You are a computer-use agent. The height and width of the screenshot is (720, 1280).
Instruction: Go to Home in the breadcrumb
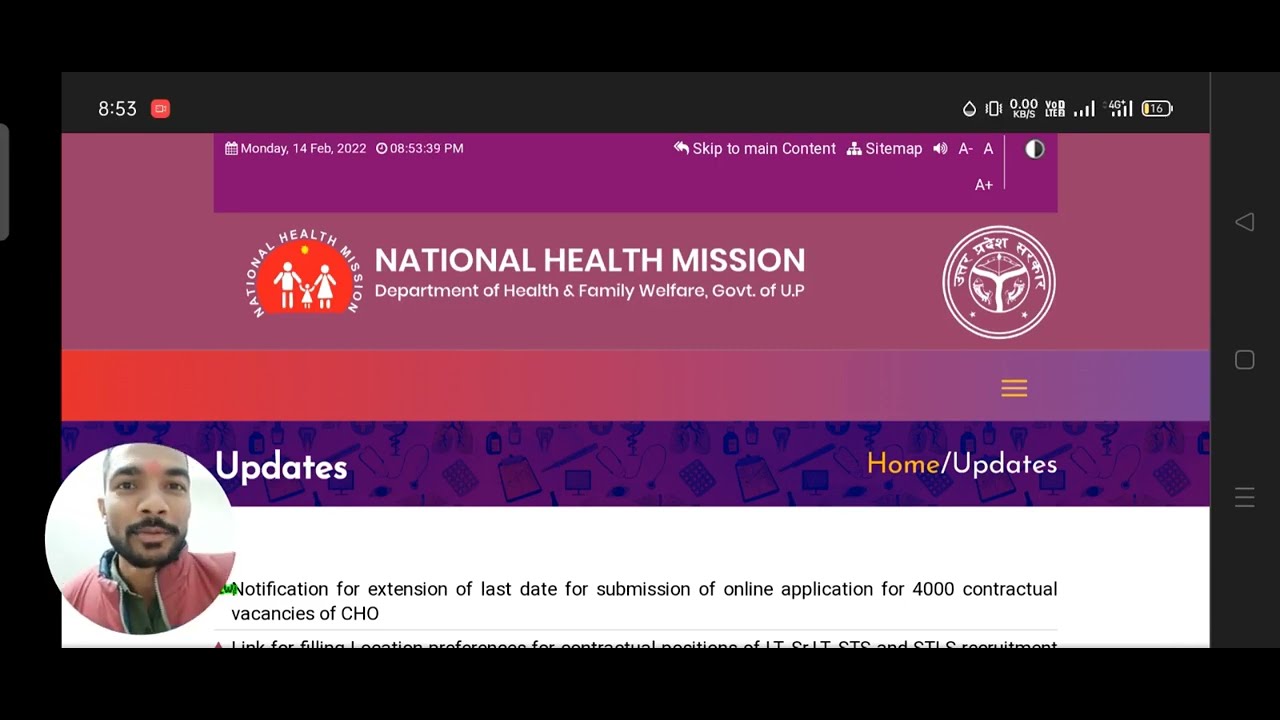(x=903, y=464)
